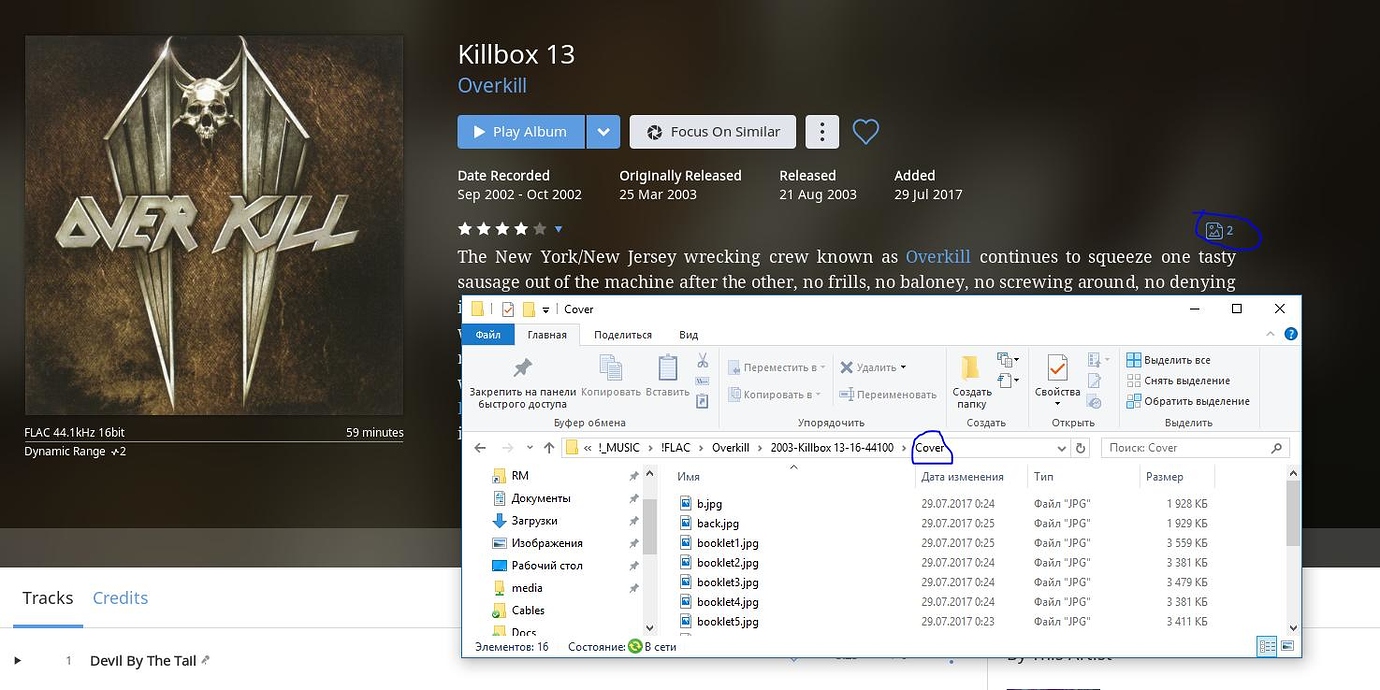Select the Tracks tab
The height and width of the screenshot is (690, 1380).
point(48,598)
